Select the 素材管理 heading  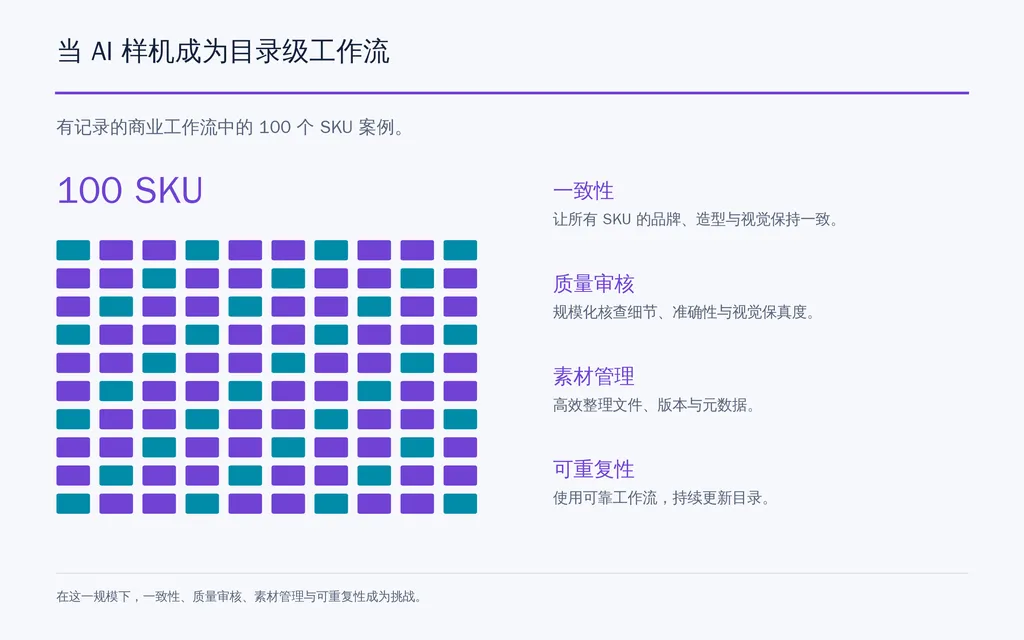(593, 376)
